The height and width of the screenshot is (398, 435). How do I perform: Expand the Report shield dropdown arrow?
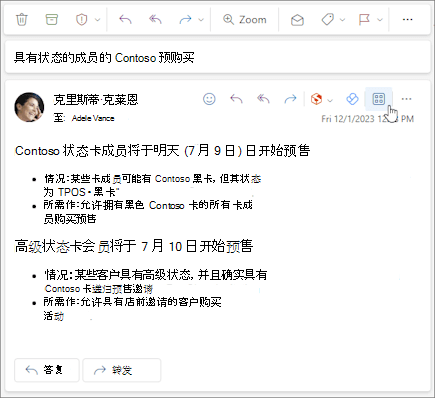(x=97, y=20)
